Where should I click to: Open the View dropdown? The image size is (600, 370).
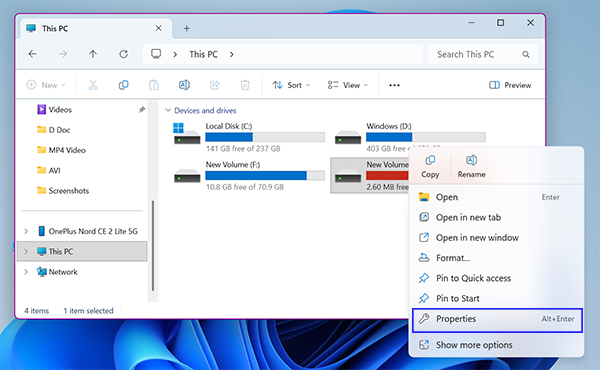pyautogui.click(x=347, y=85)
